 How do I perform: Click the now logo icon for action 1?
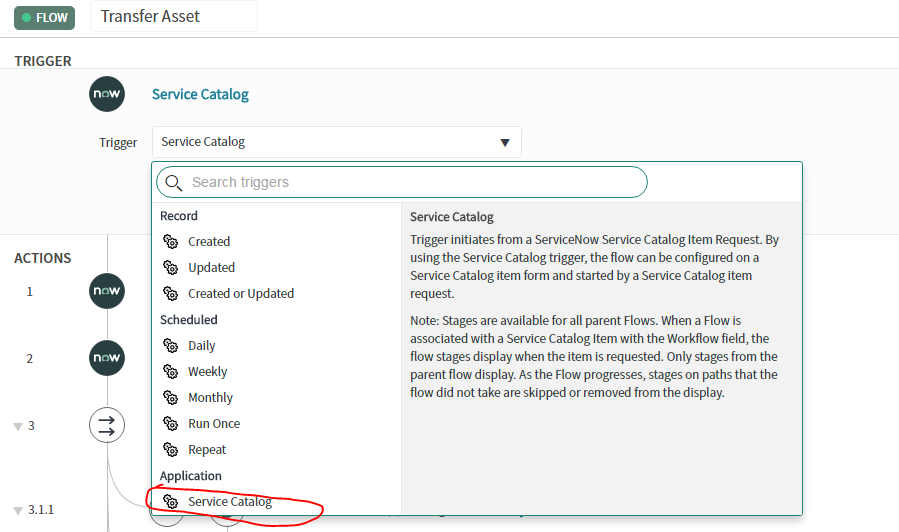click(107, 291)
